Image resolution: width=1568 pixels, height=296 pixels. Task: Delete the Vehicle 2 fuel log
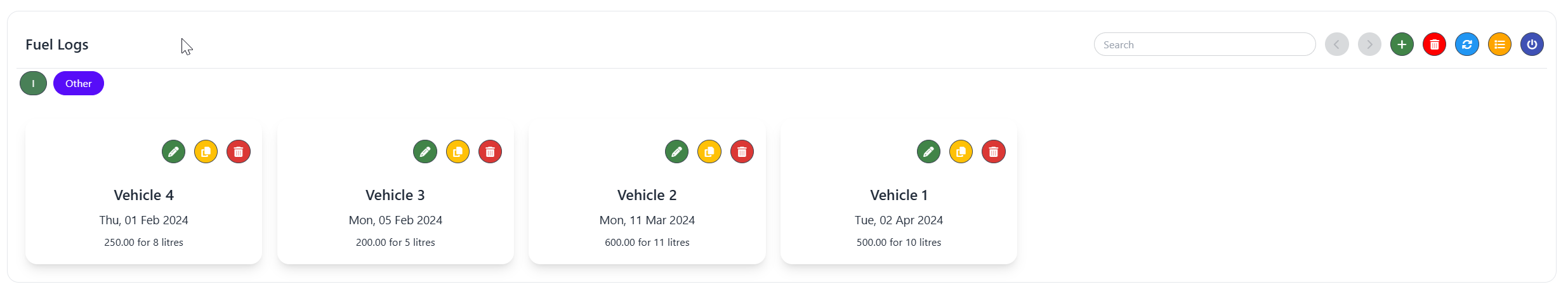click(742, 152)
